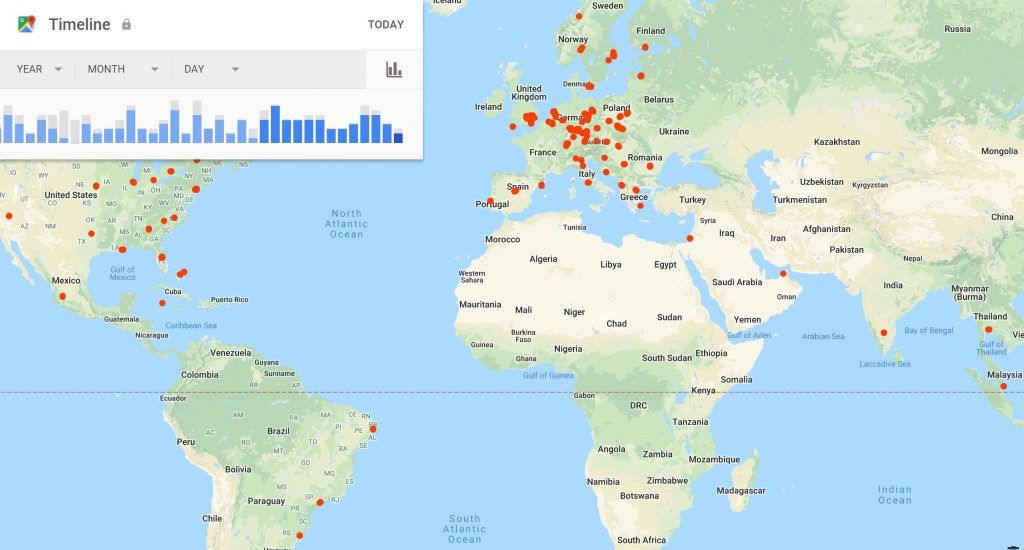Click the red dot in Texas near TX
1024x550 pixels.
(x=91, y=233)
